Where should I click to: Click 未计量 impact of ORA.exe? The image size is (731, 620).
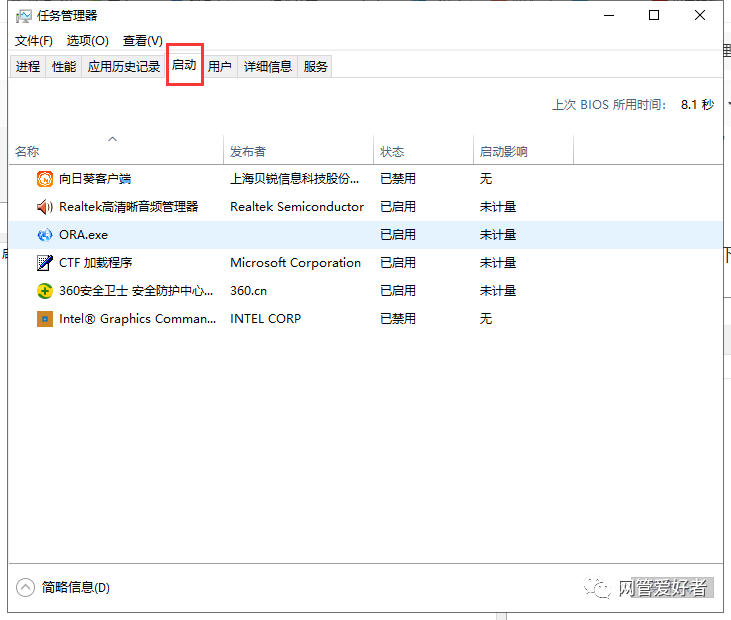[x=498, y=235]
